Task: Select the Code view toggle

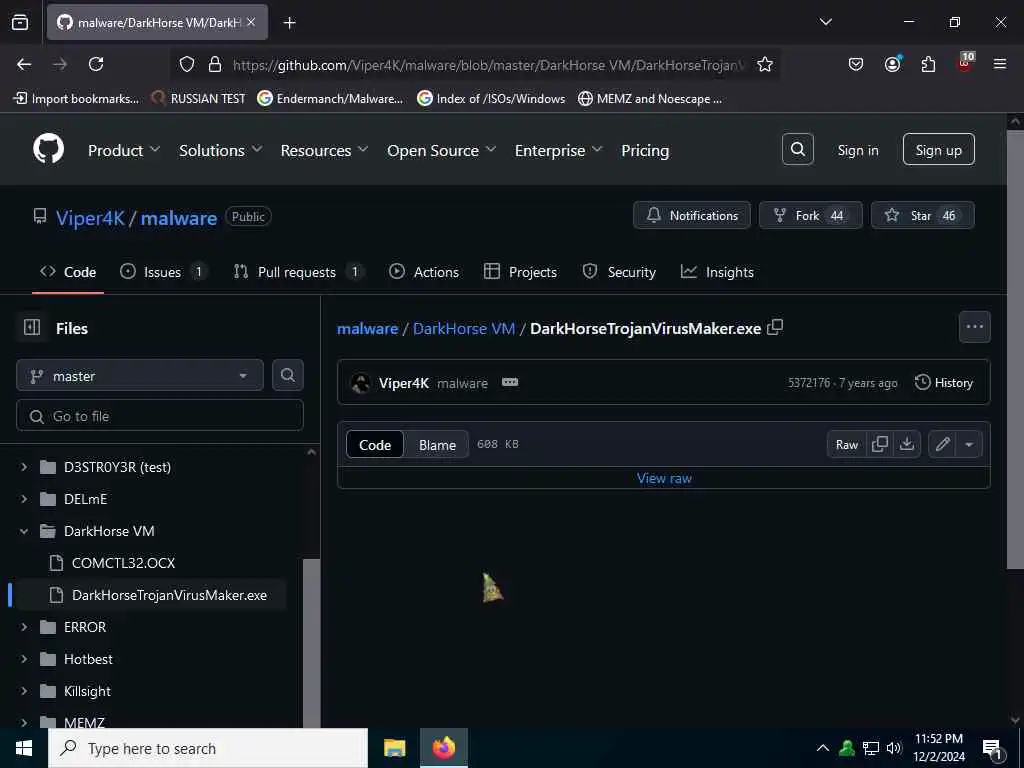Action: [375, 445]
